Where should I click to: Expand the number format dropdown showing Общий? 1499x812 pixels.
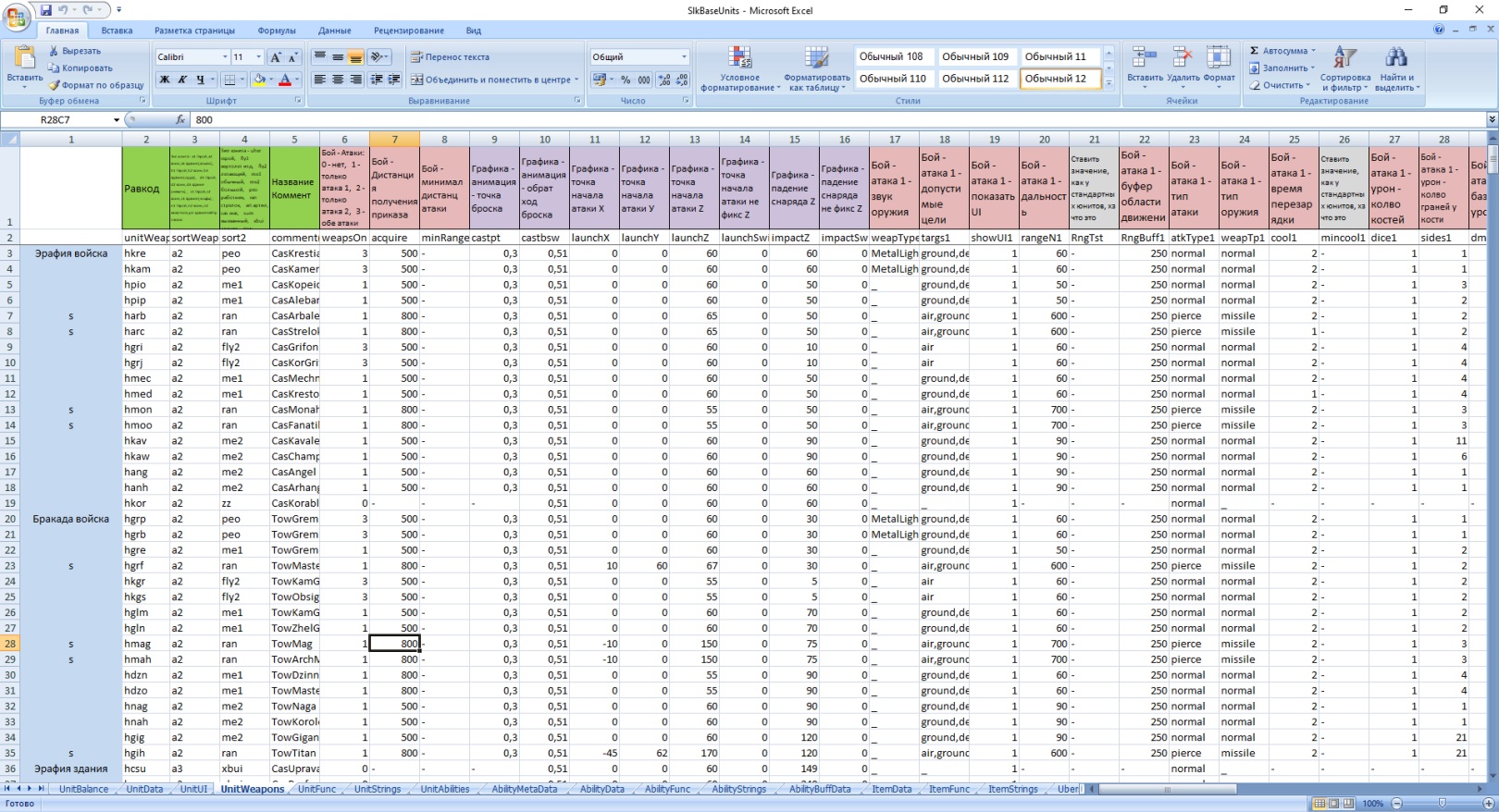click(684, 57)
